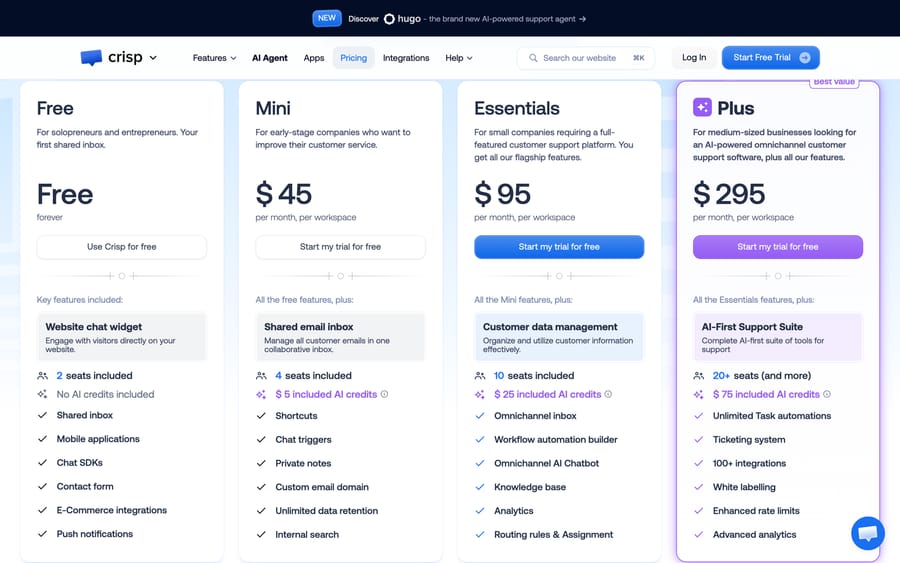Start free trial on Essentials plan
Image resolution: width=900 pixels, height=563 pixels.
point(559,247)
